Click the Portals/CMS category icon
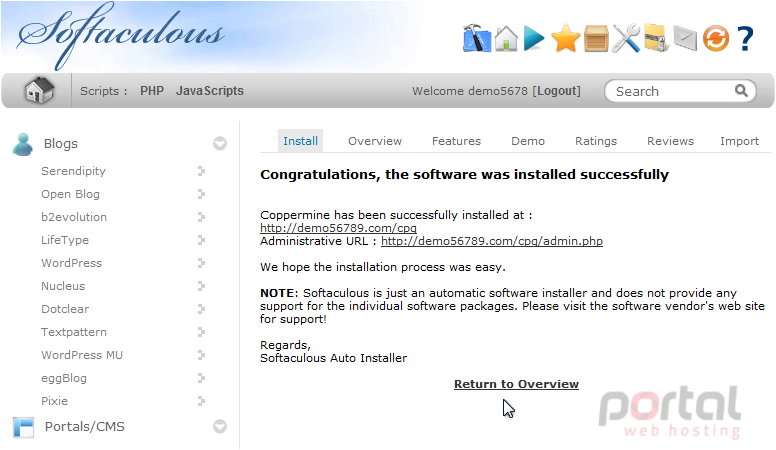 23,427
